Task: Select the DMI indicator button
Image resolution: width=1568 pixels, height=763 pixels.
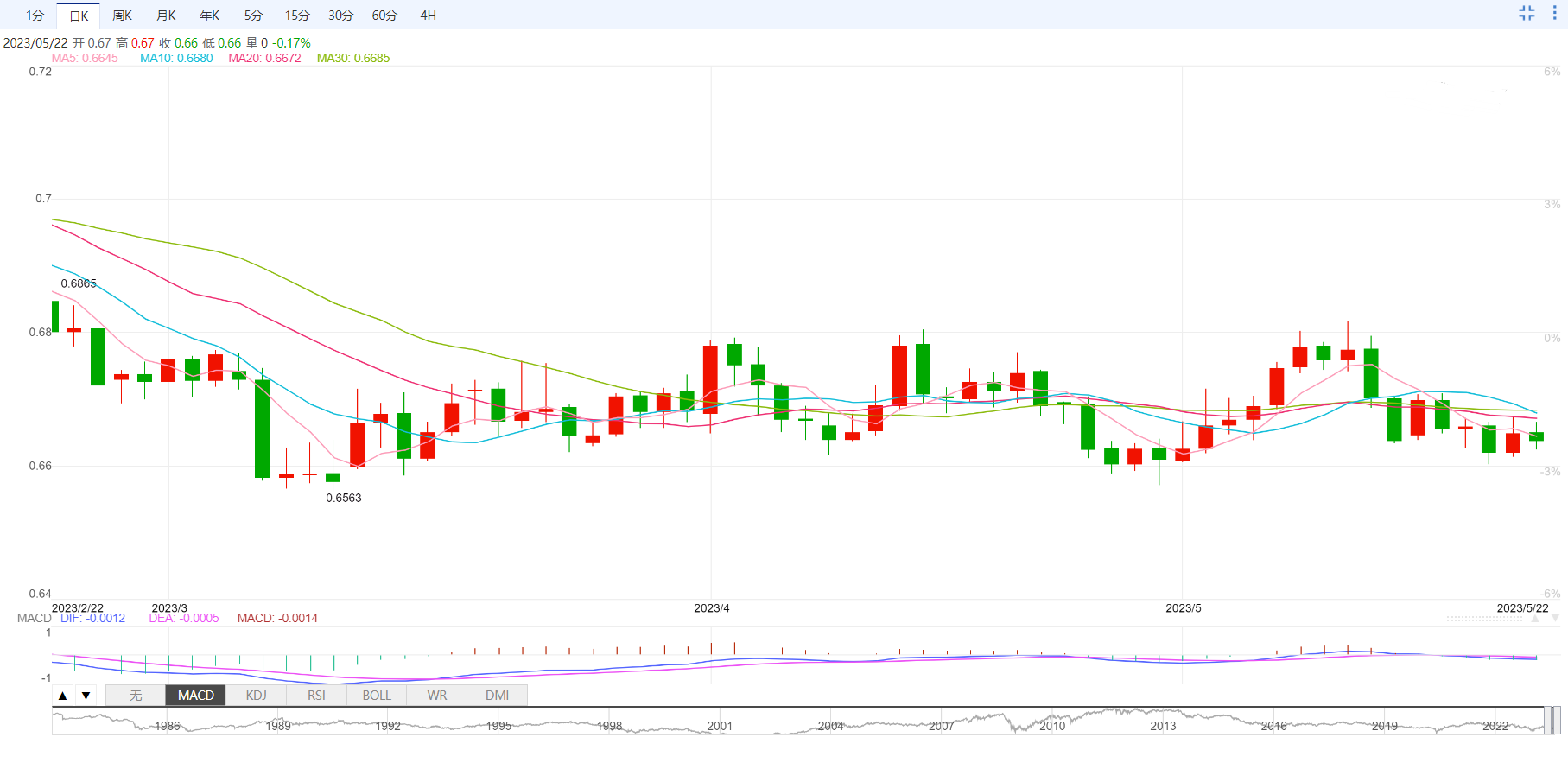Action: 497,696
